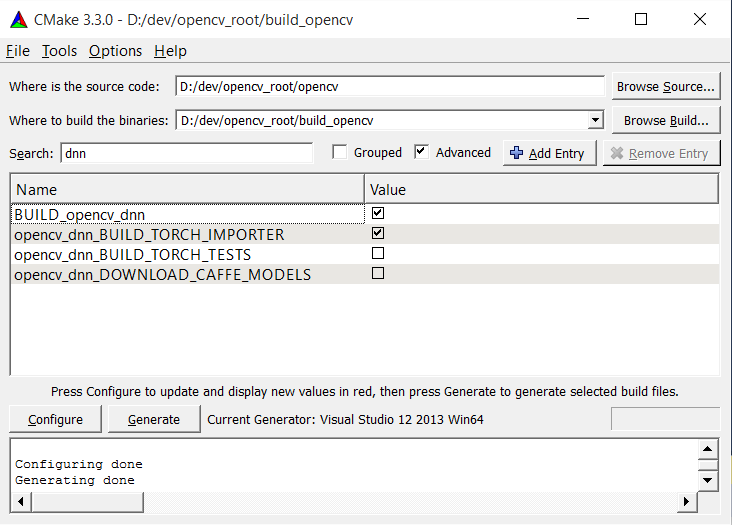Open the File menu
This screenshot has width=732, height=525.
pos(18,50)
